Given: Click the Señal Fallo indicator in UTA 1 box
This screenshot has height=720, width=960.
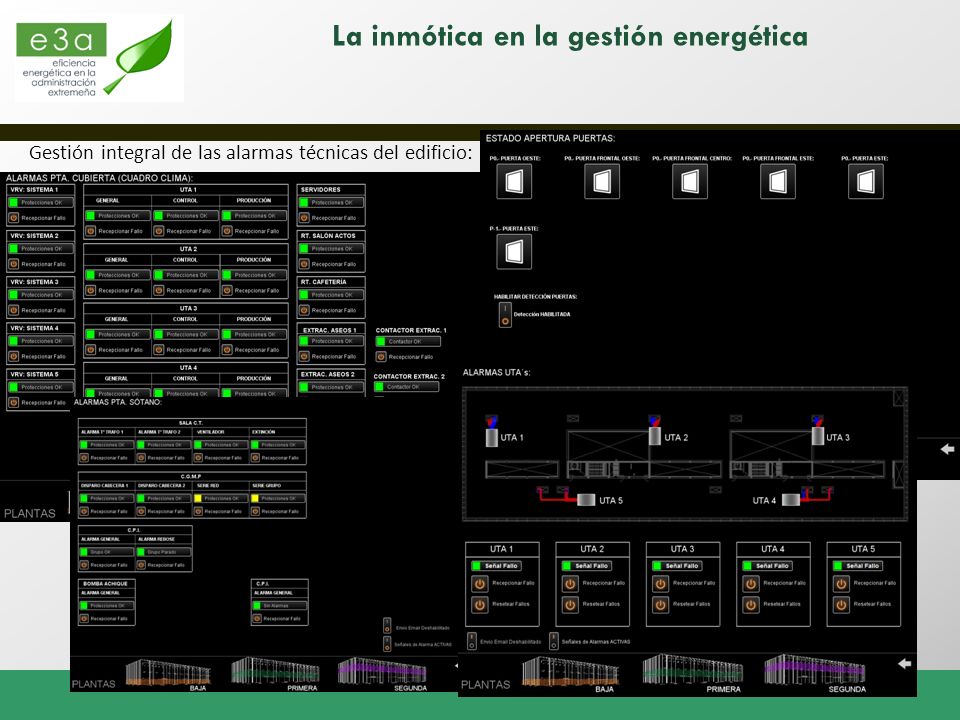Looking at the screenshot, I should pos(476,566).
